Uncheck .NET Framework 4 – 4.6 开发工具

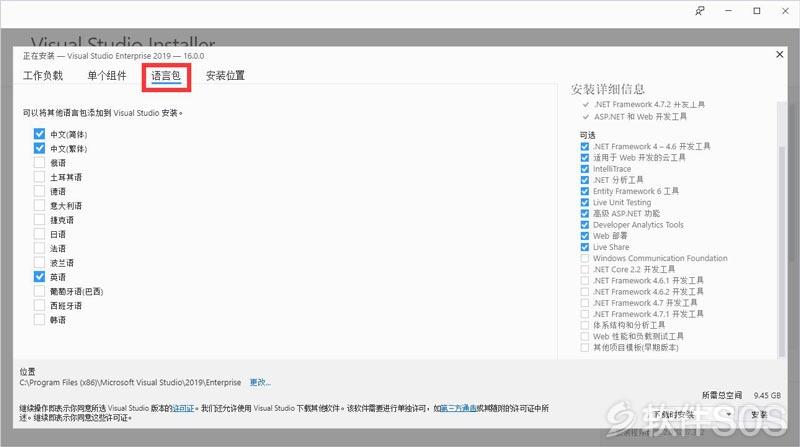[x=585, y=146]
